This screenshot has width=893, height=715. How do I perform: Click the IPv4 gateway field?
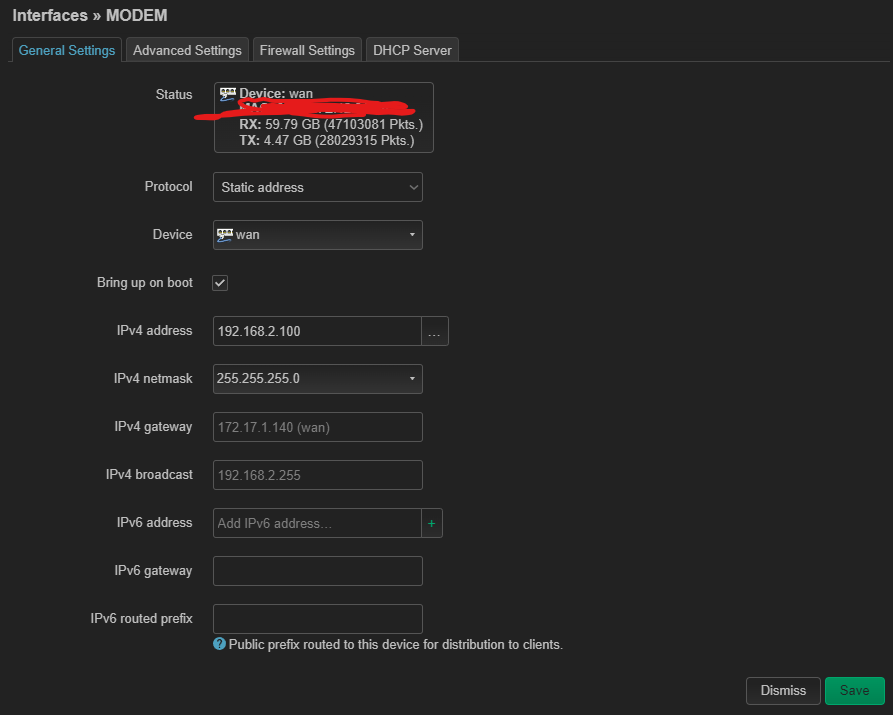(318, 427)
